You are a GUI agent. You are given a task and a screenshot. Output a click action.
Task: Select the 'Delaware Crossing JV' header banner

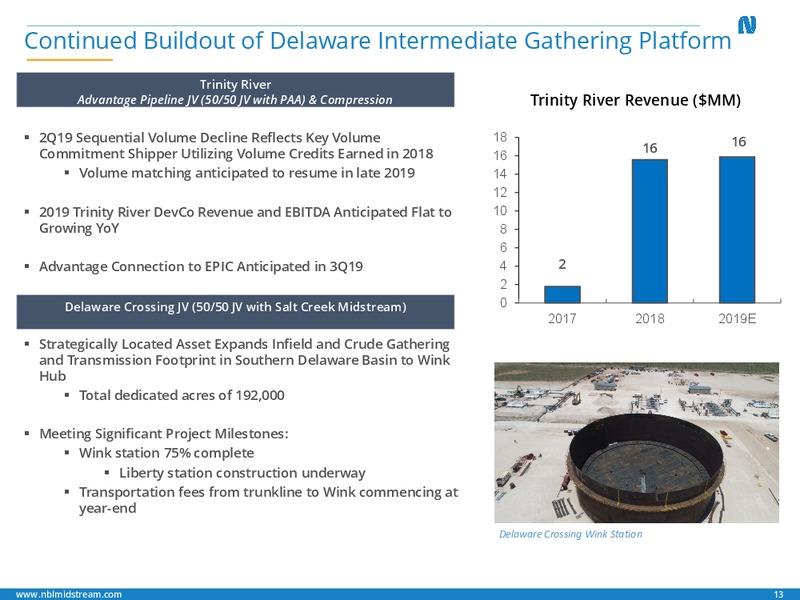pos(235,311)
